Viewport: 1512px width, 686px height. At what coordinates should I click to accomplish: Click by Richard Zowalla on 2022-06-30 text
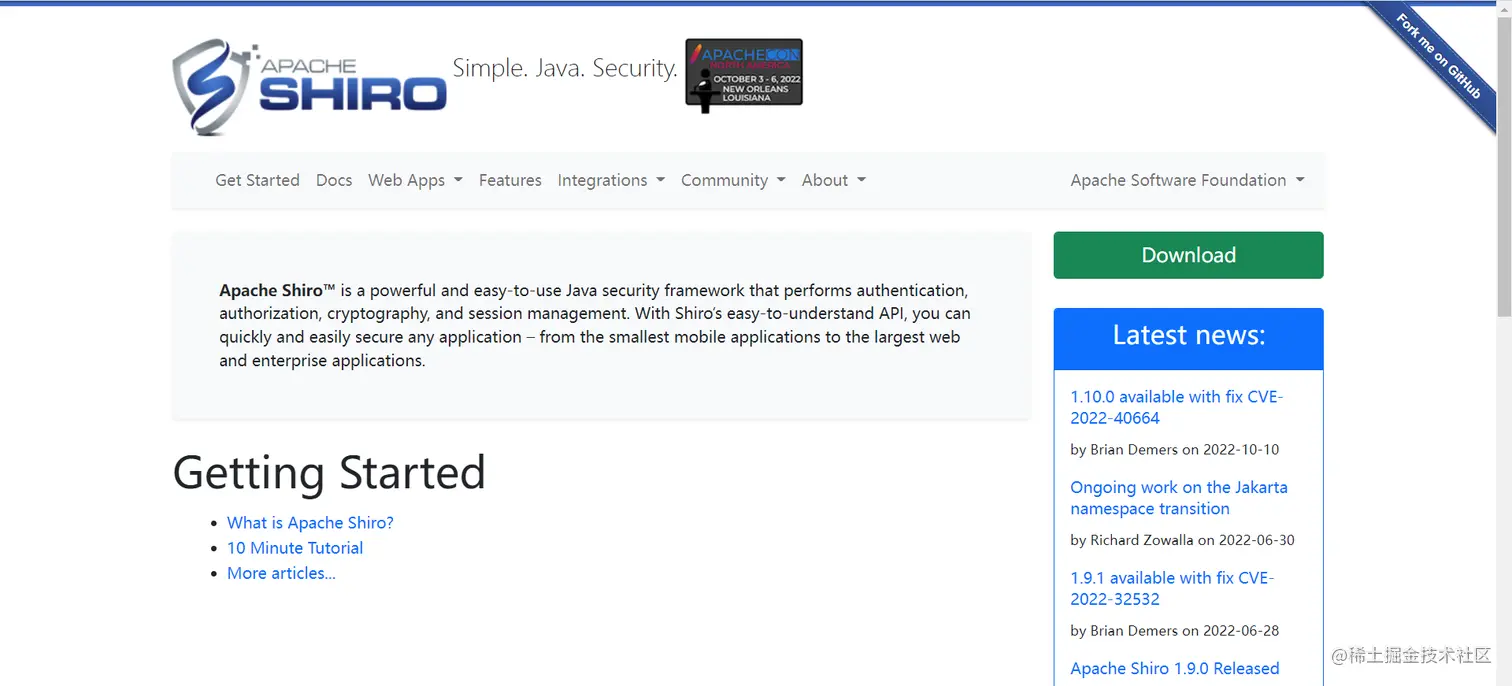pyautogui.click(x=1182, y=540)
